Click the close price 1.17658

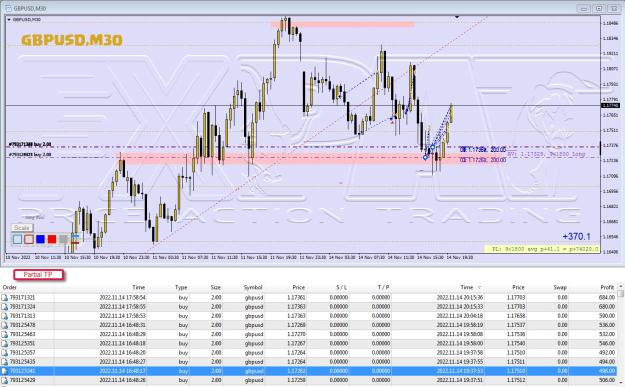[516, 316]
